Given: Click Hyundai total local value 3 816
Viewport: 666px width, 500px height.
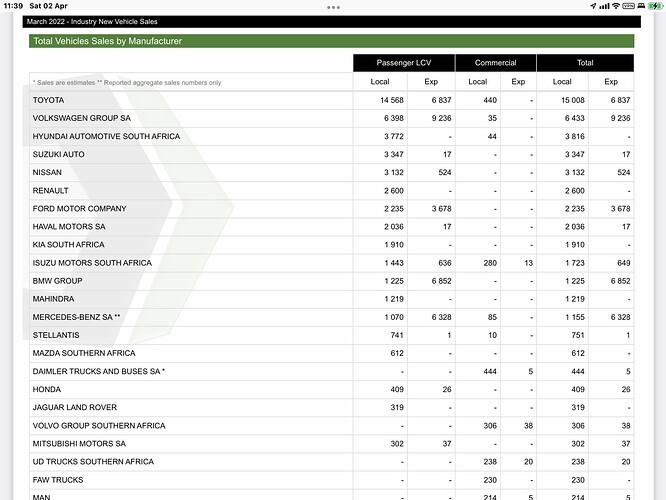Looking at the screenshot, I should 575,136.
